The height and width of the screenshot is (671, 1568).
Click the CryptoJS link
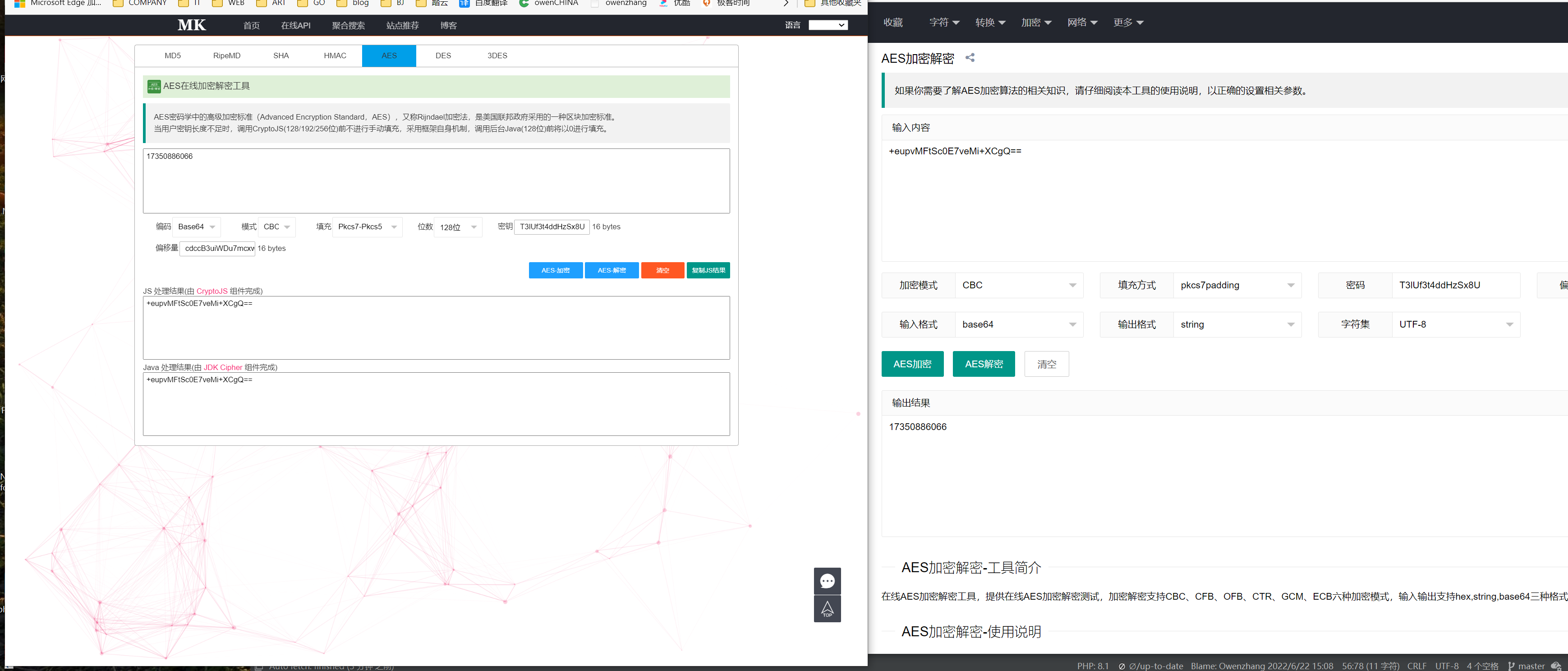click(211, 291)
